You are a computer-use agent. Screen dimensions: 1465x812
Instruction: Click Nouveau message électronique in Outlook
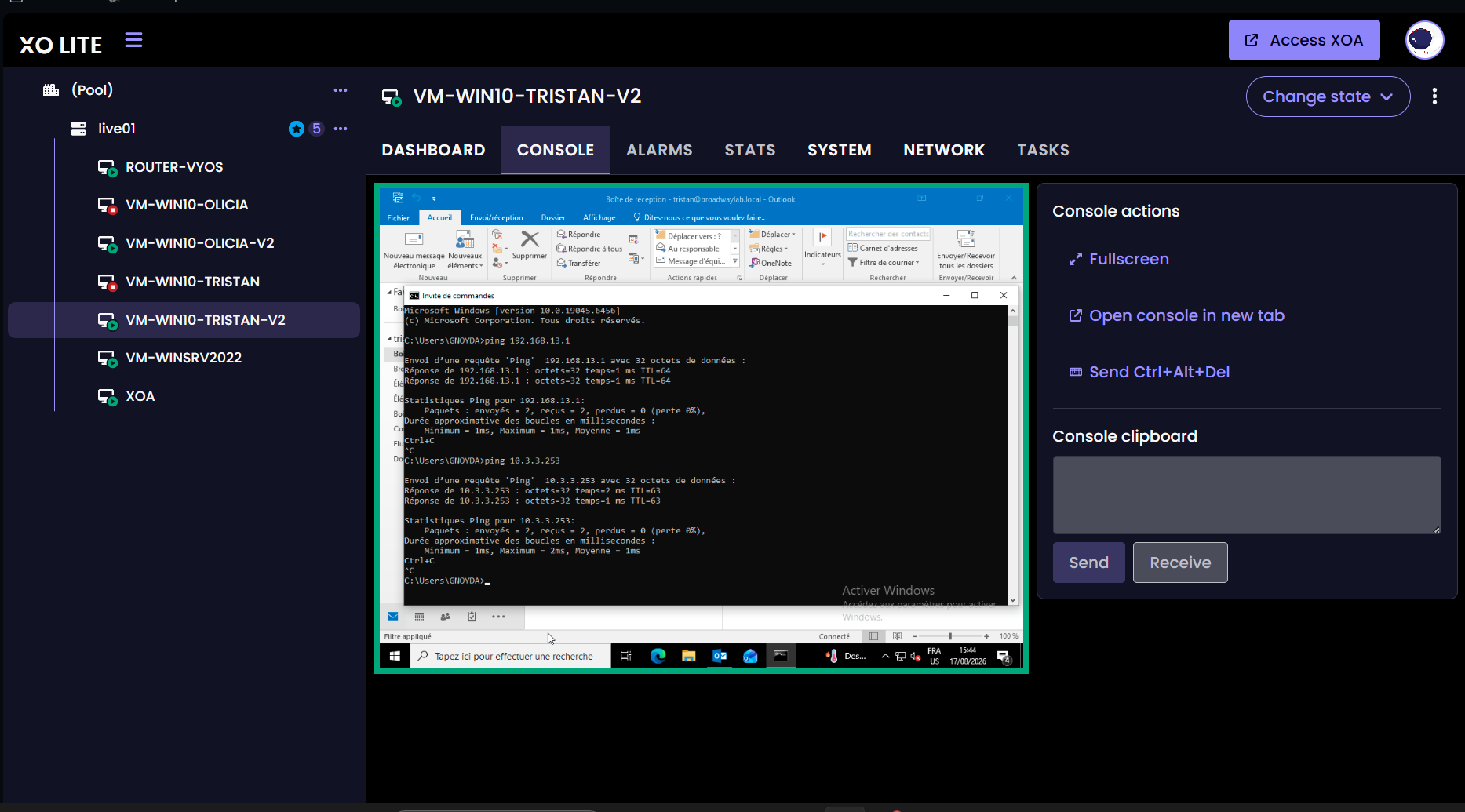414,250
